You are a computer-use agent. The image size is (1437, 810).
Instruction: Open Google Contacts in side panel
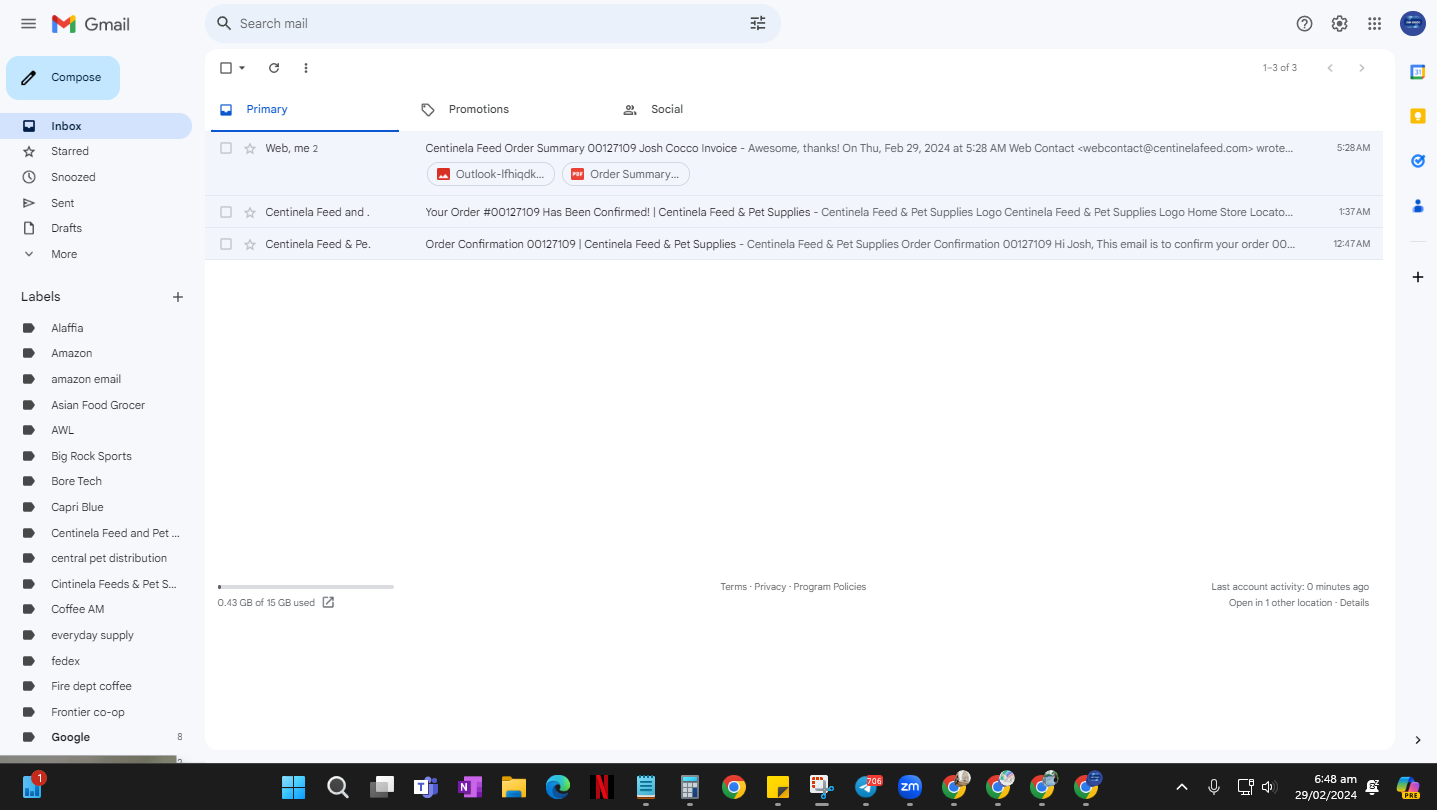[1417, 206]
